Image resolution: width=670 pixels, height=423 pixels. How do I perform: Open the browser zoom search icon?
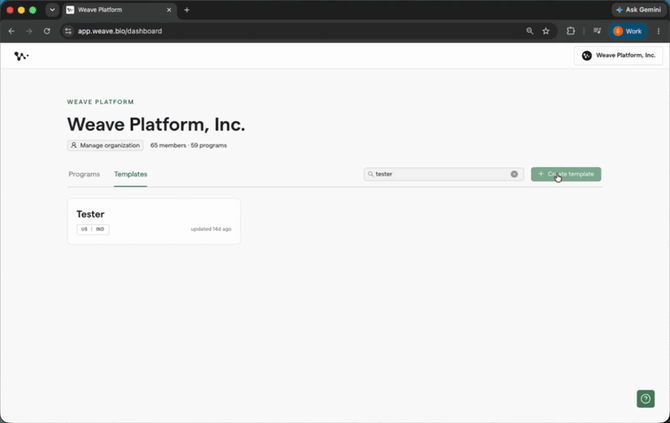tap(530, 31)
